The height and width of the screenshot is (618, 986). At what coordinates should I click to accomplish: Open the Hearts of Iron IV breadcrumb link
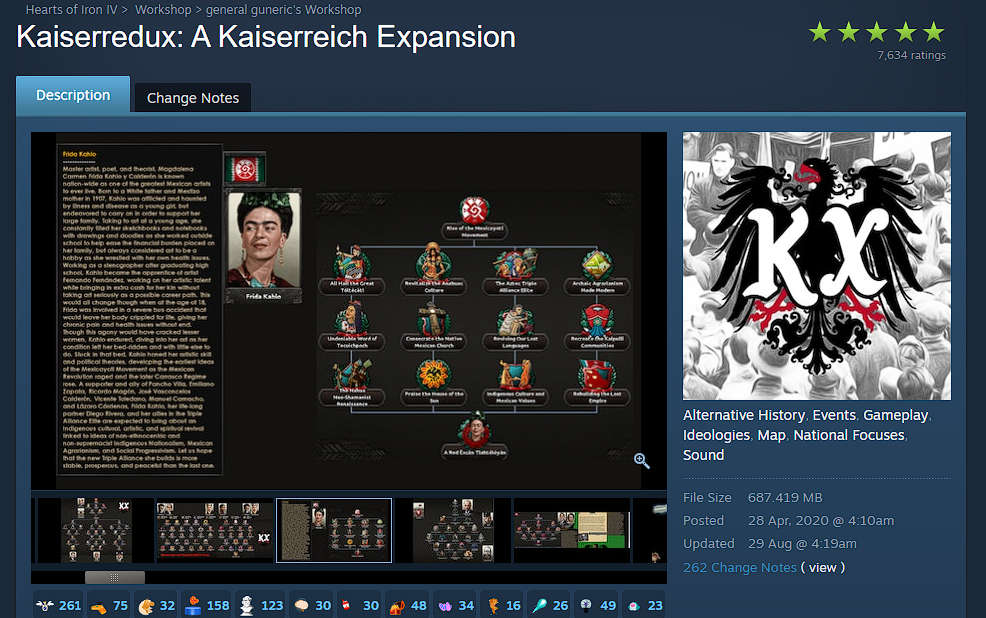tap(70, 9)
